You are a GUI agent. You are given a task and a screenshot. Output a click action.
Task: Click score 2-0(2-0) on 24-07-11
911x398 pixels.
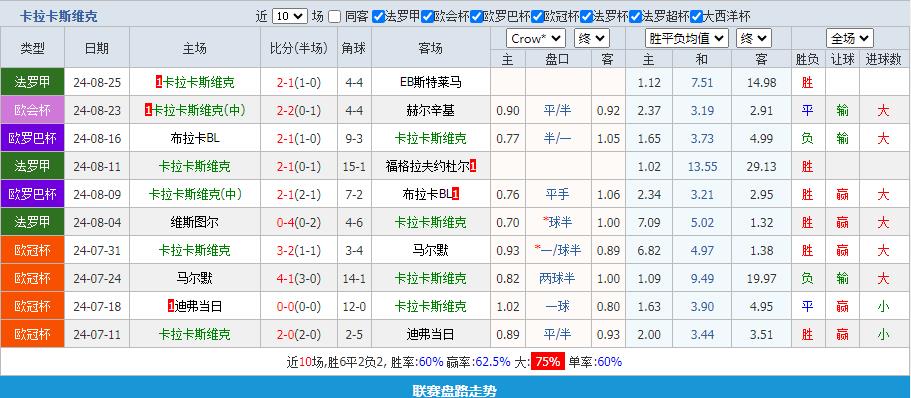point(299,334)
